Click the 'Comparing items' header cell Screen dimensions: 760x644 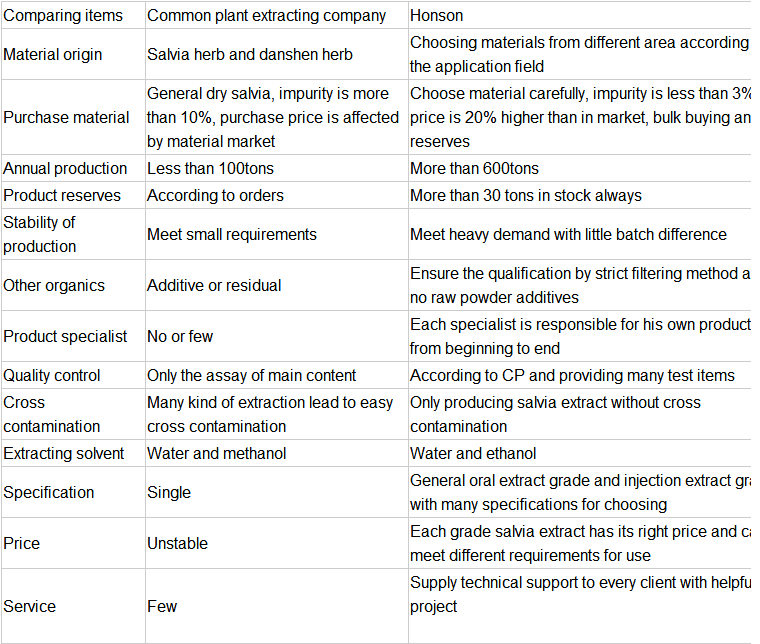(64, 15)
